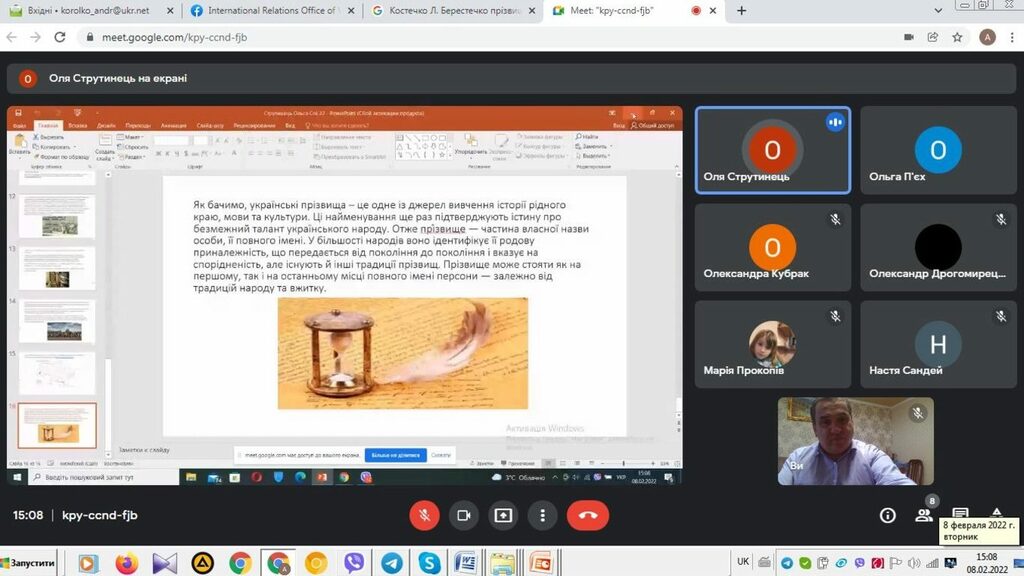Screen dimensions: 1024x576
Task: Open Meet more options menu
Action: point(542,515)
